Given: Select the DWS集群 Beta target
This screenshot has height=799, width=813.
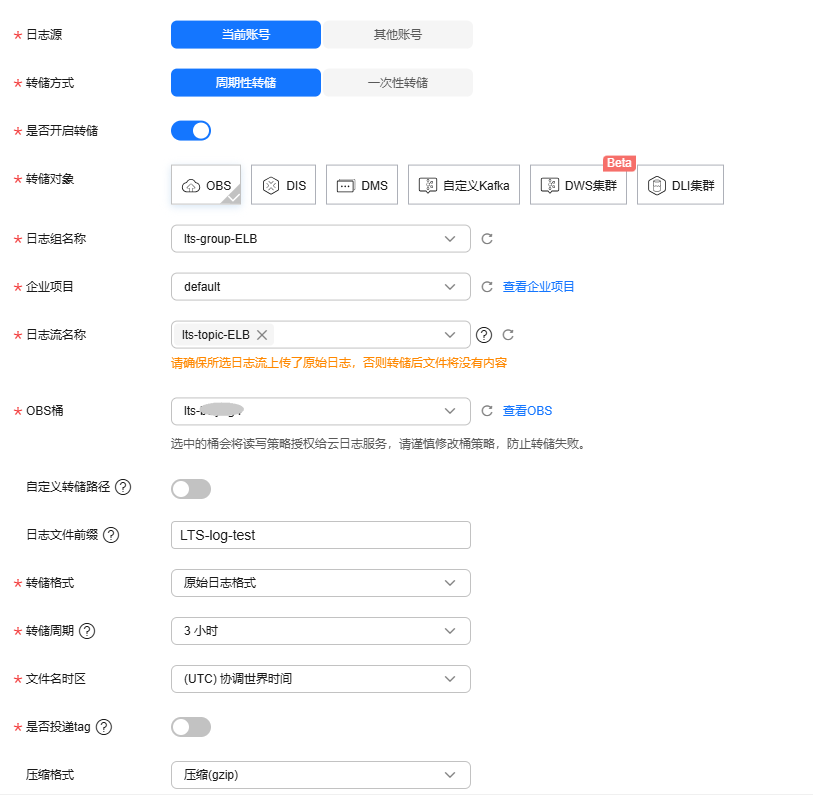Looking at the screenshot, I should [x=578, y=185].
